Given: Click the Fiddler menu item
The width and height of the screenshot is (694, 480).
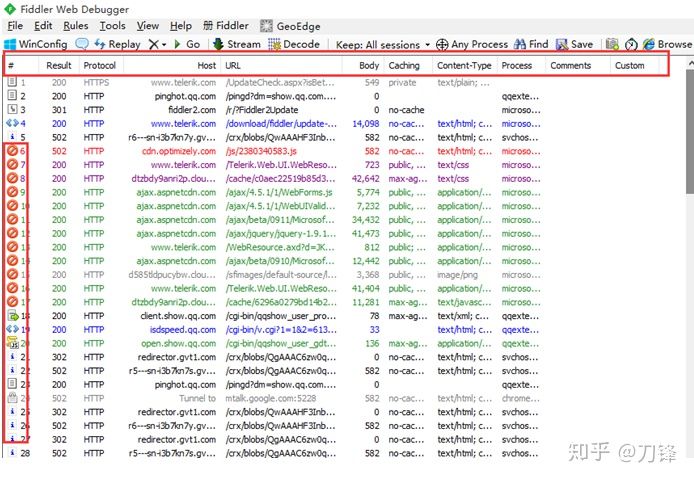Looking at the screenshot, I should 226,26.
